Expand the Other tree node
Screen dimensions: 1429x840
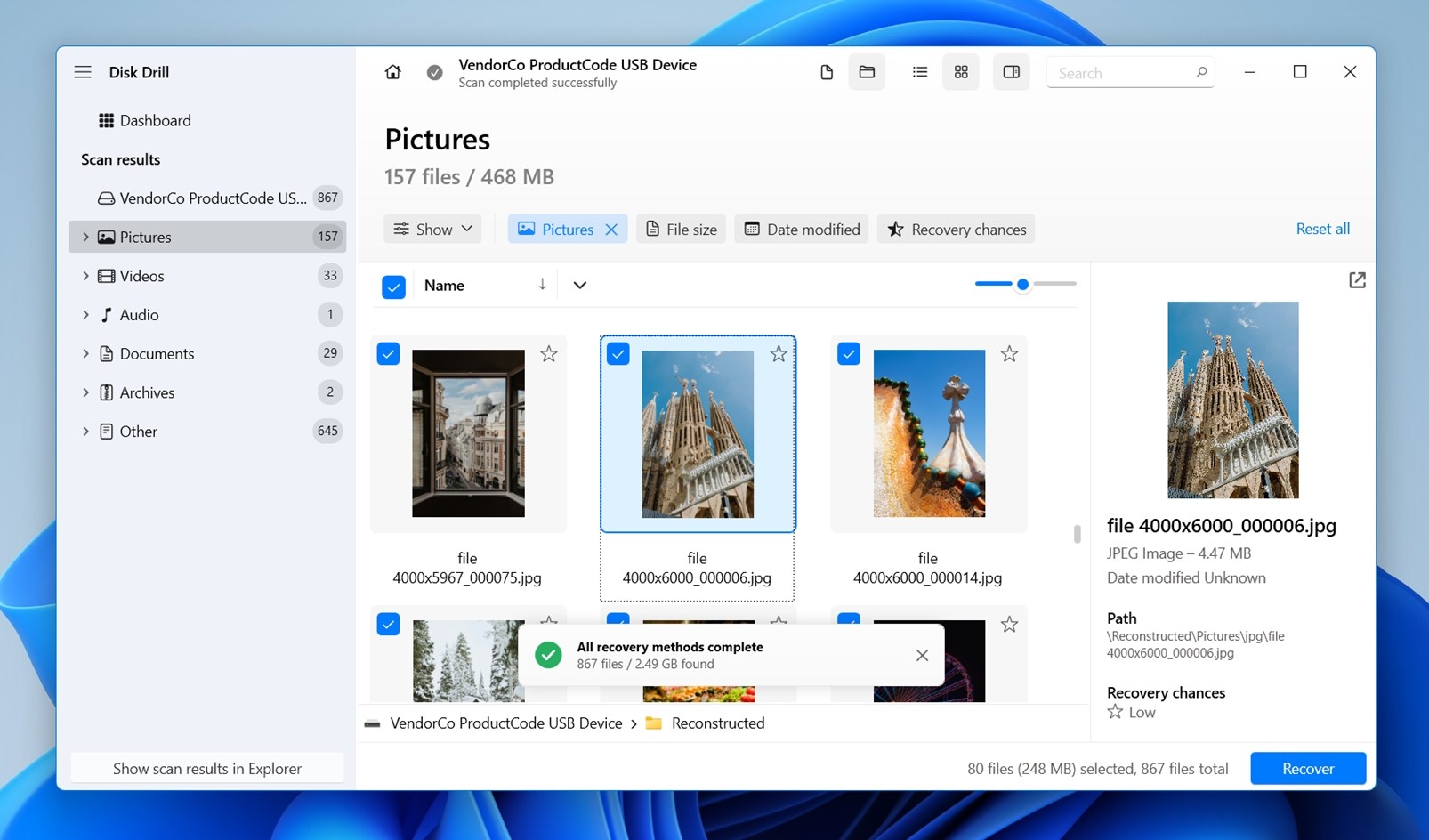pyautogui.click(x=85, y=432)
